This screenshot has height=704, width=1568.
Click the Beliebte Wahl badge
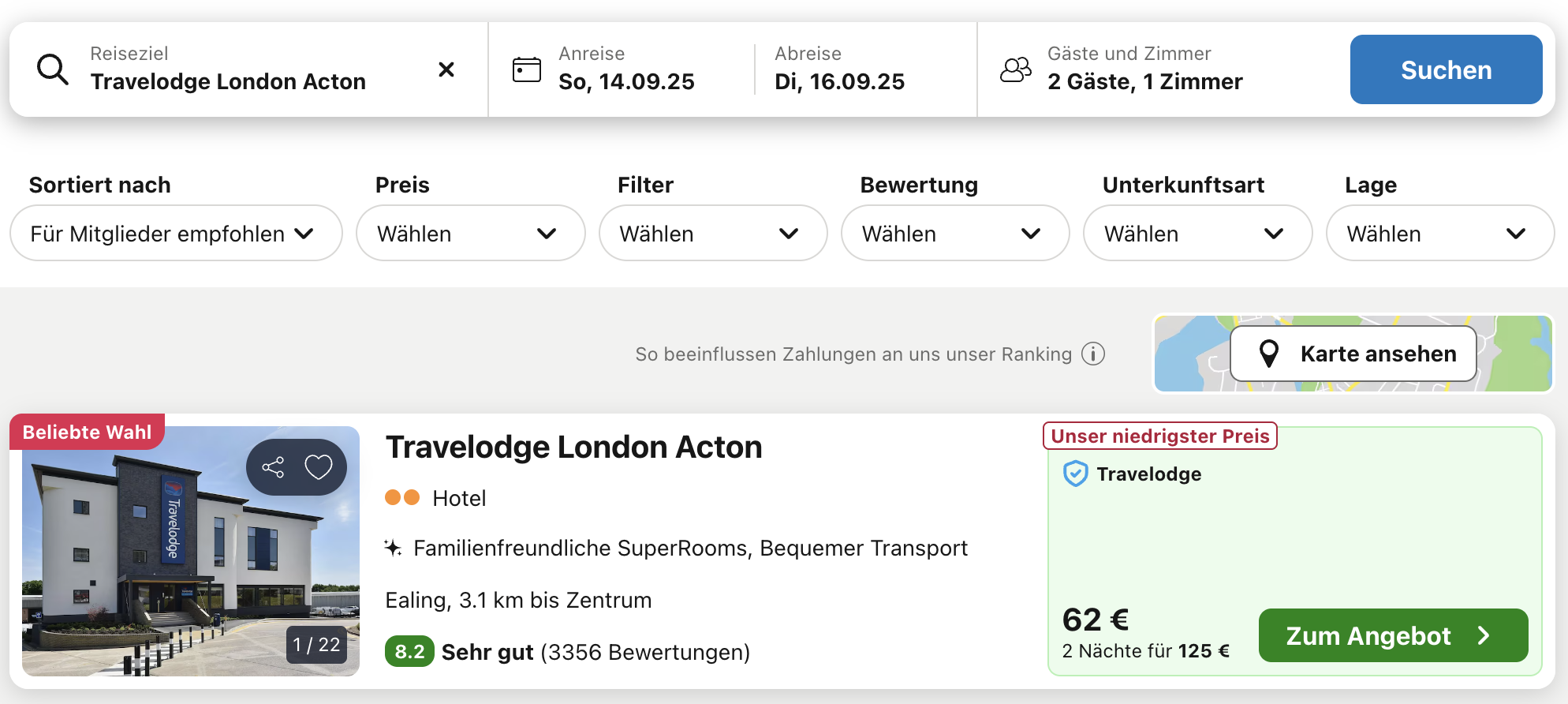[x=87, y=432]
